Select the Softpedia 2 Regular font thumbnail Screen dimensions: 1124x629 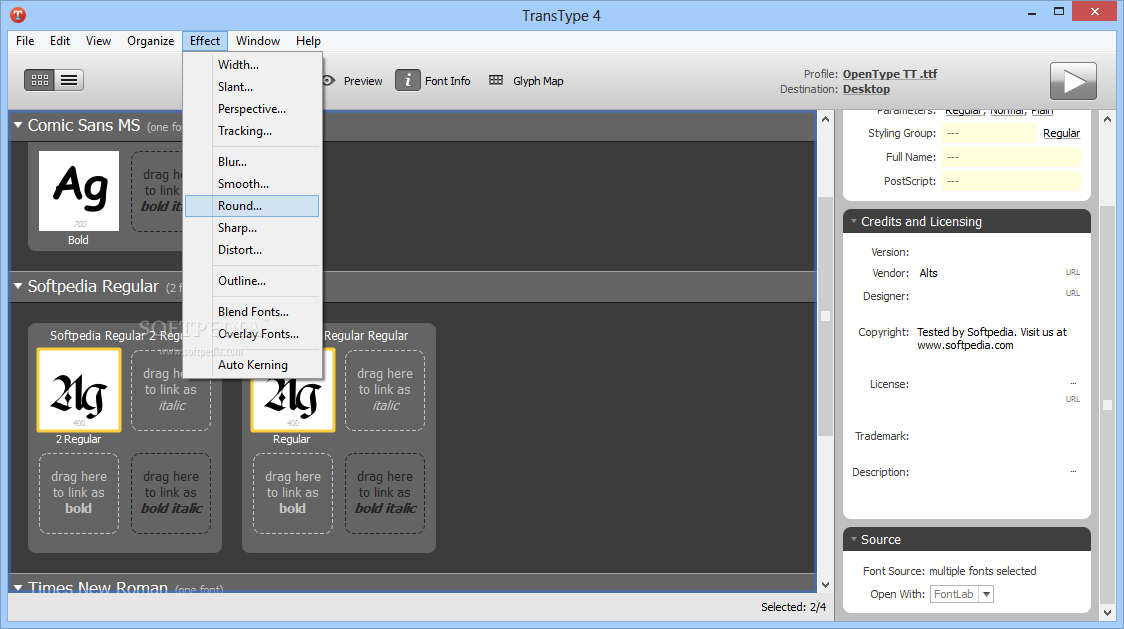(79, 390)
